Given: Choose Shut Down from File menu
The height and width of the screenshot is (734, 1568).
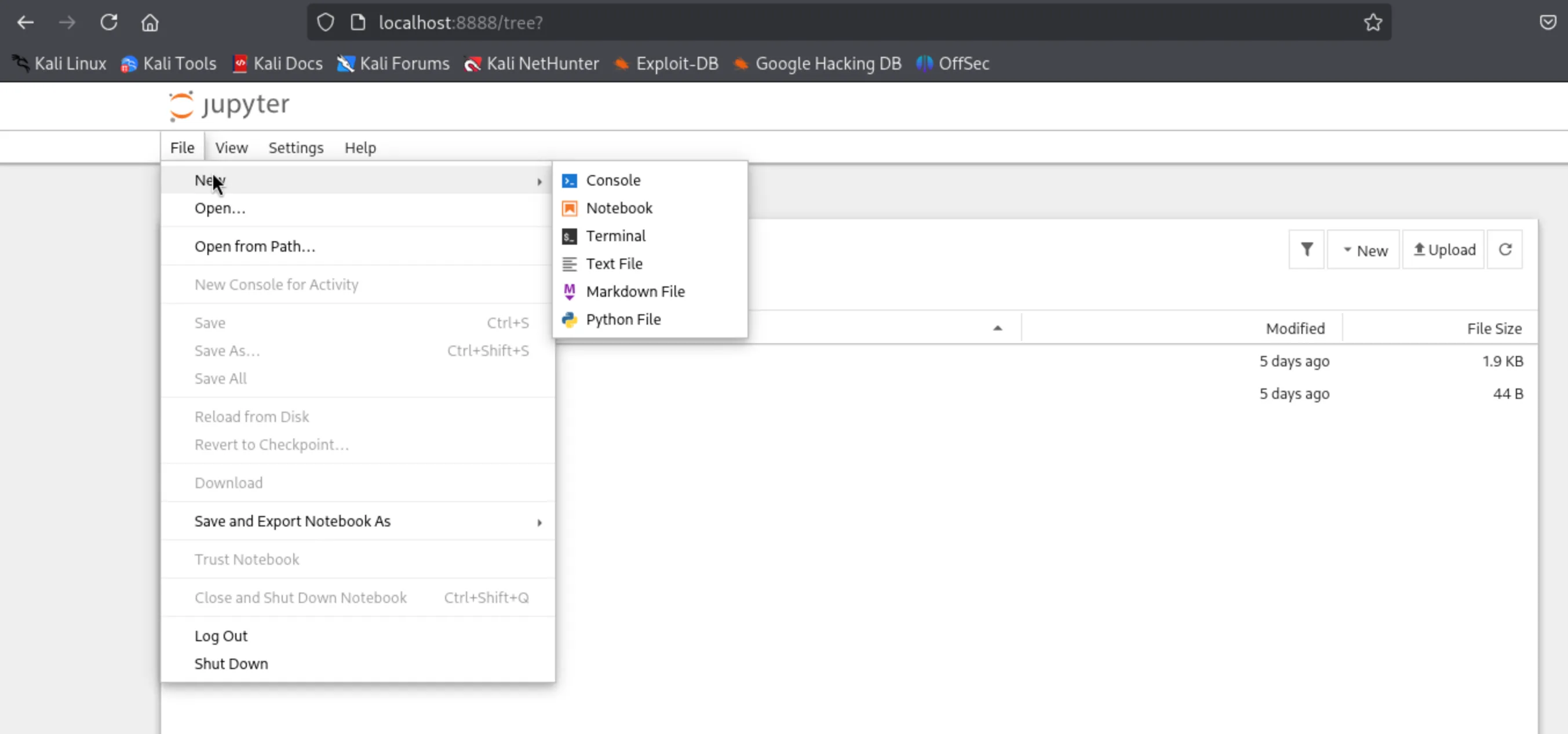Looking at the screenshot, I should pyautogui.click(x=231, y=664).
